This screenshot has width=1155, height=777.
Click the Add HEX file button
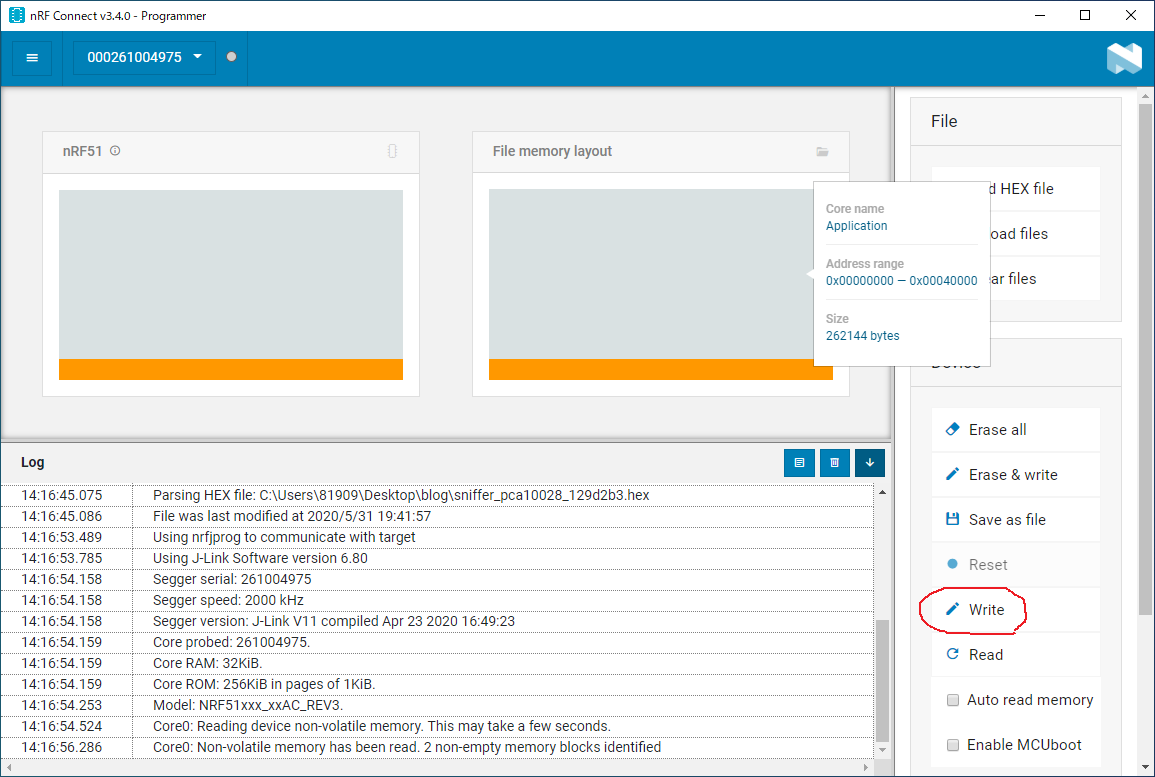coord(1045,189)
